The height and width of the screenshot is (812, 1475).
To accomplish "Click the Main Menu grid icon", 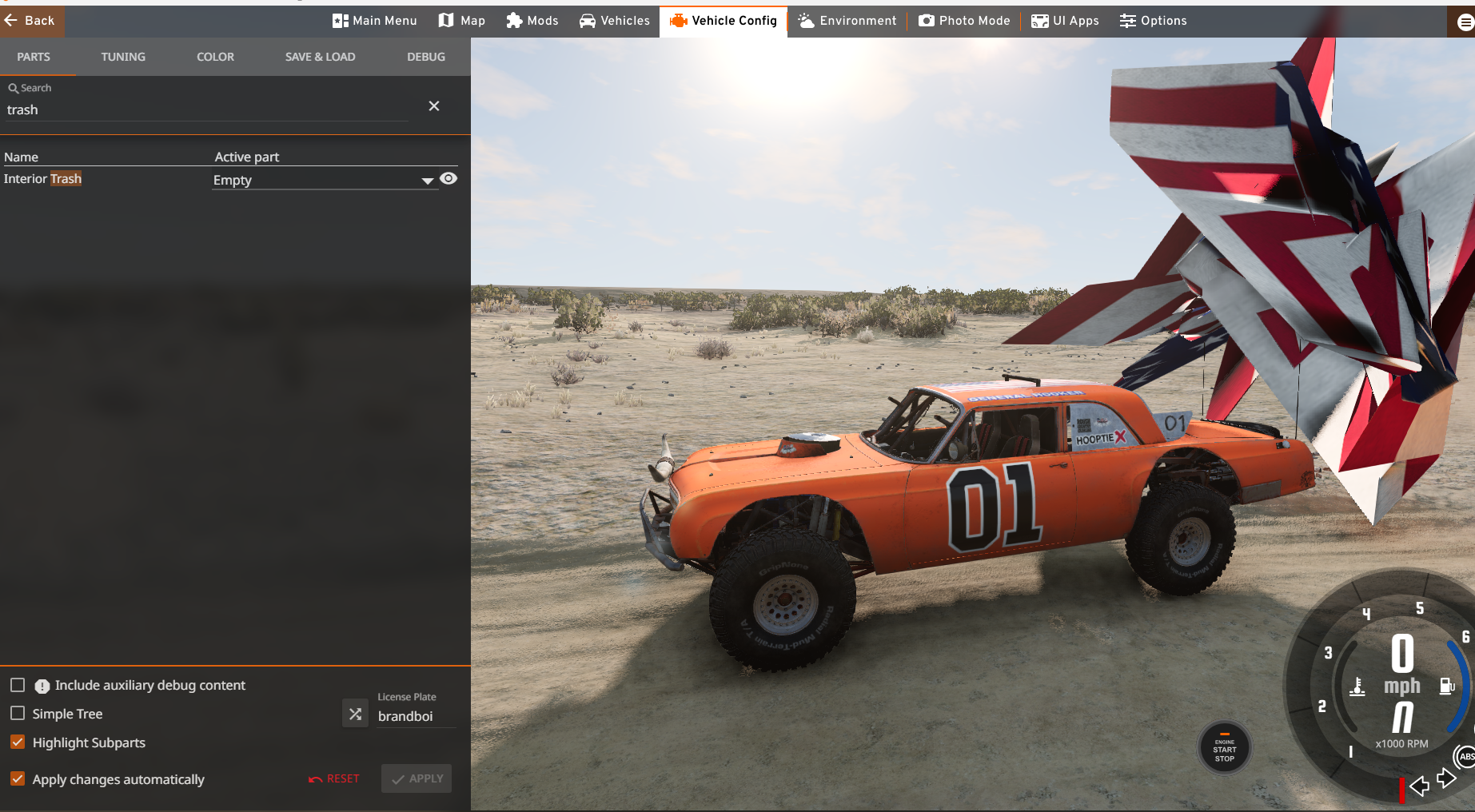I will tap(340, 21).
